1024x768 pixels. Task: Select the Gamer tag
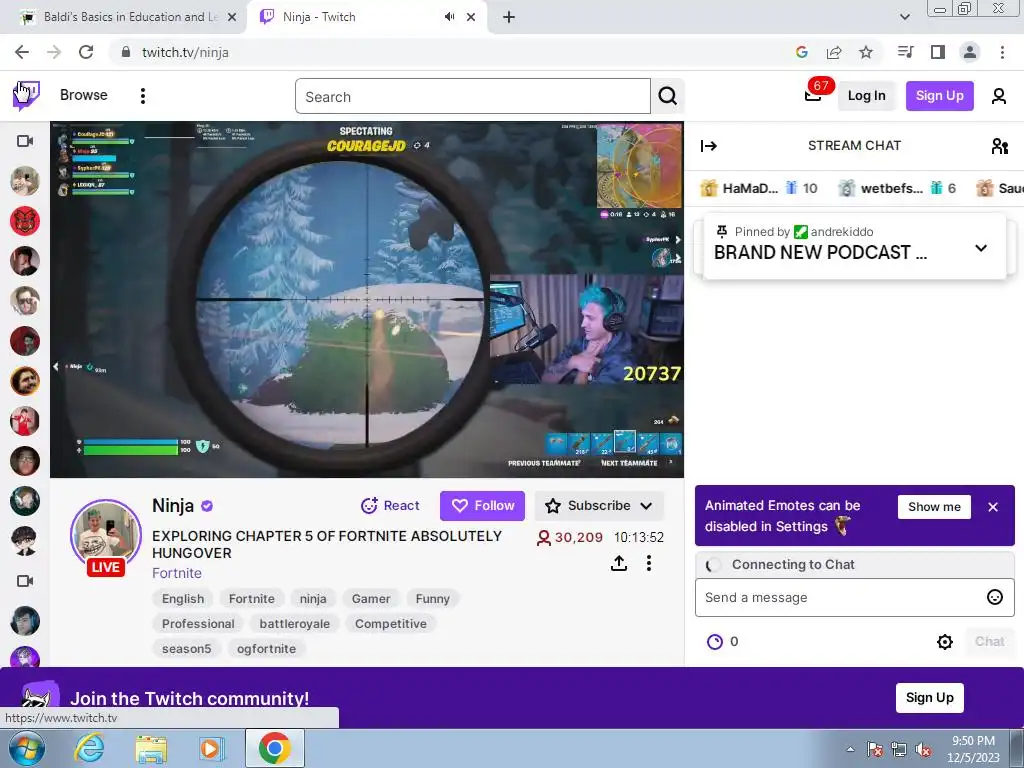pos(371,599)
